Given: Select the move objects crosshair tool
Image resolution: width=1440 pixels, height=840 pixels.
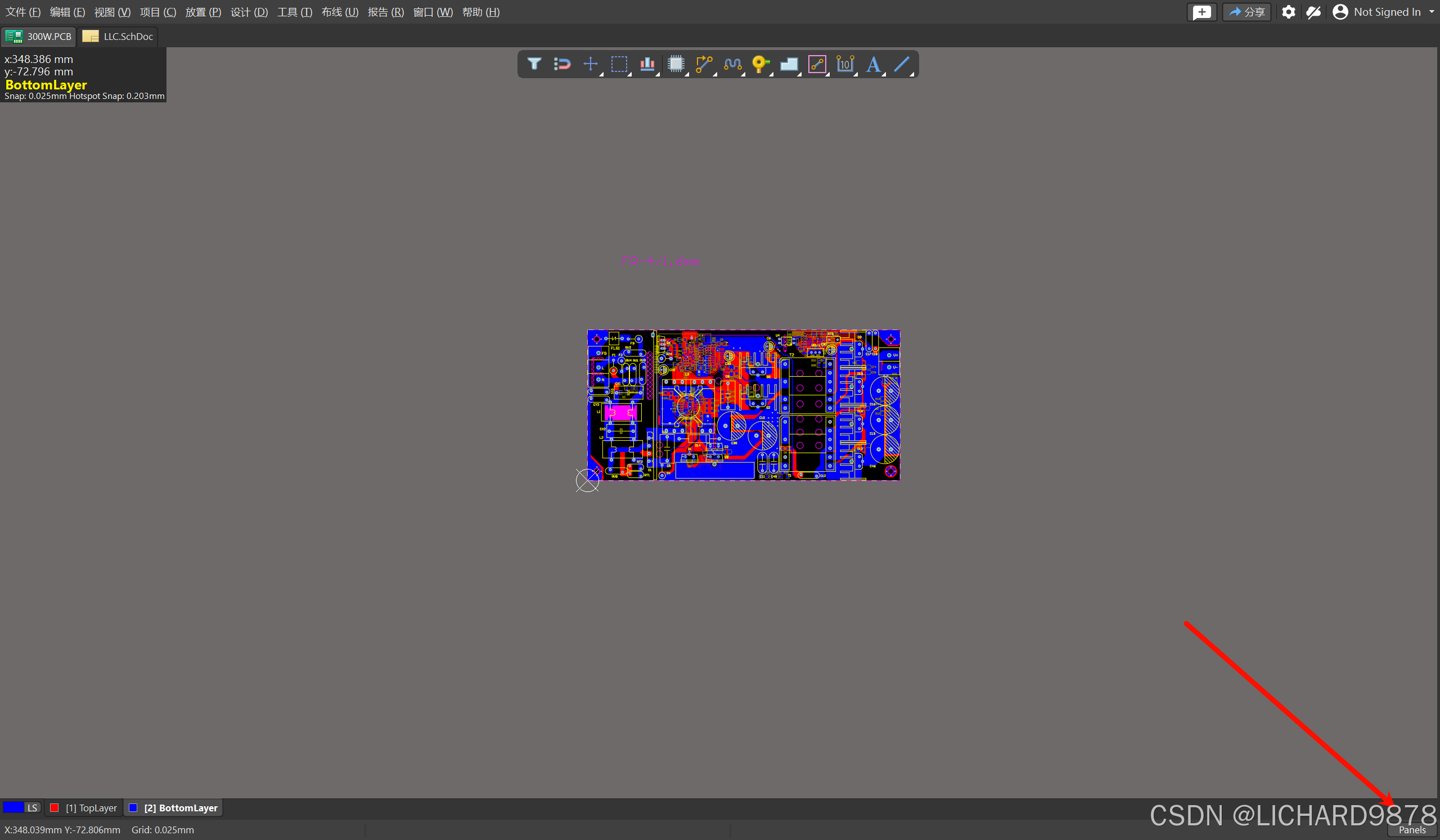Looking at the screenshot, I should point(590,64).
